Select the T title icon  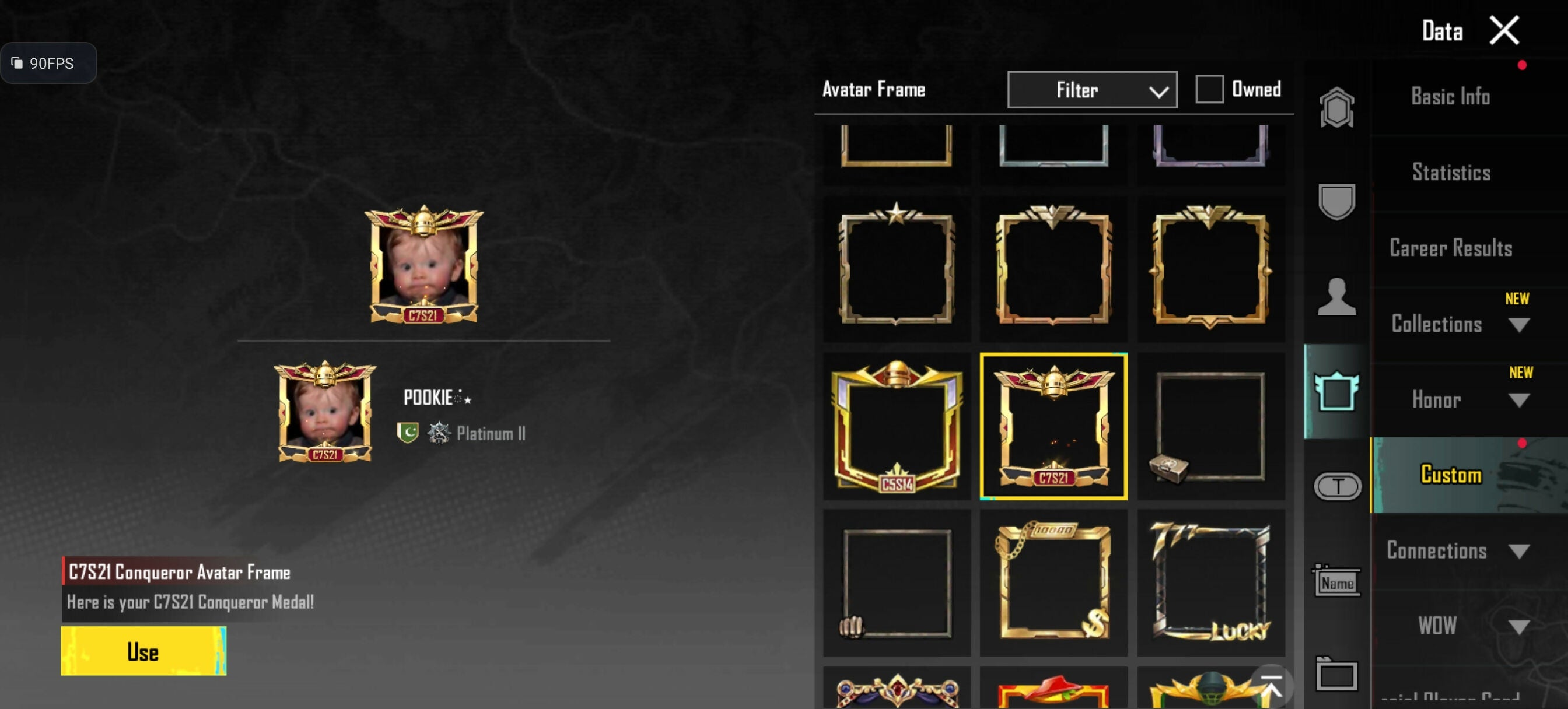[1338, 486]
